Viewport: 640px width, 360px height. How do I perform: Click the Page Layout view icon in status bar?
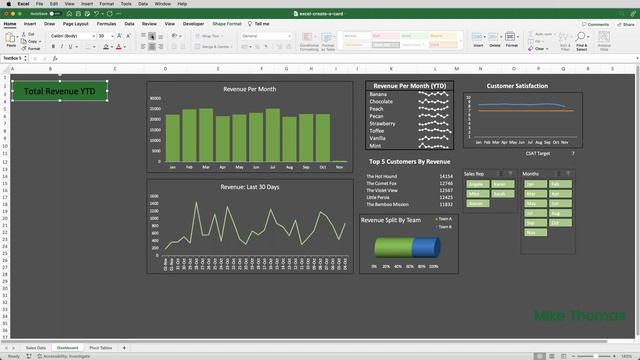[x=551, y=356]
